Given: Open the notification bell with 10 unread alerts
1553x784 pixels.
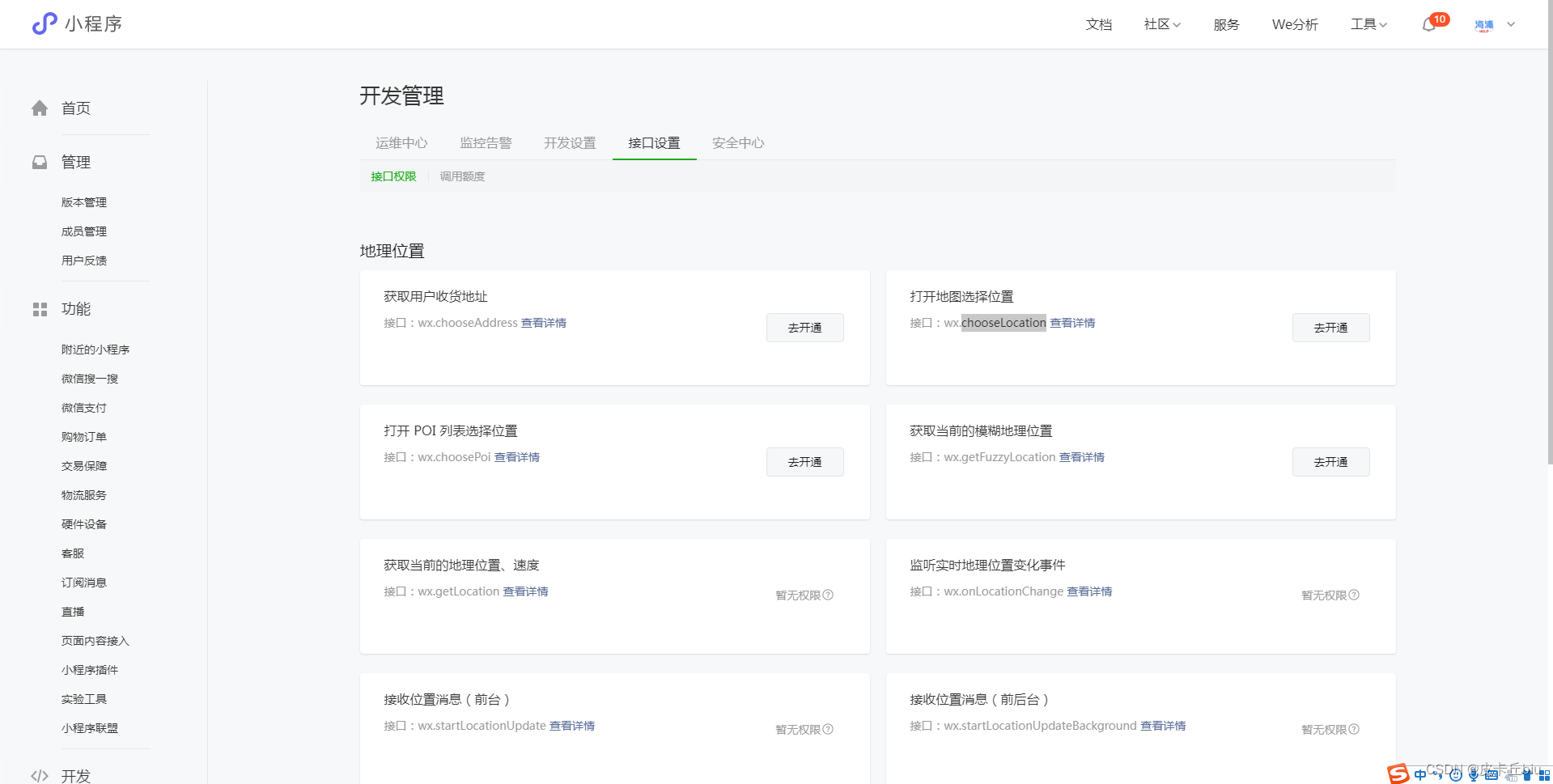Looking at the screenshot, I should [x=1429, y=24].
